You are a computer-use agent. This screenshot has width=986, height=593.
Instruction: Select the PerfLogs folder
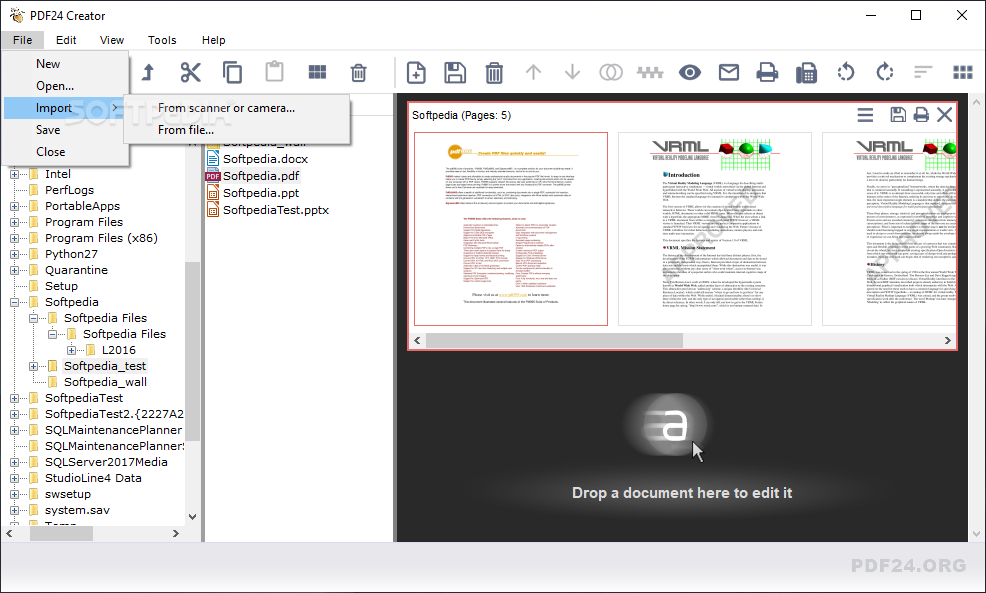tap(69, 190)
